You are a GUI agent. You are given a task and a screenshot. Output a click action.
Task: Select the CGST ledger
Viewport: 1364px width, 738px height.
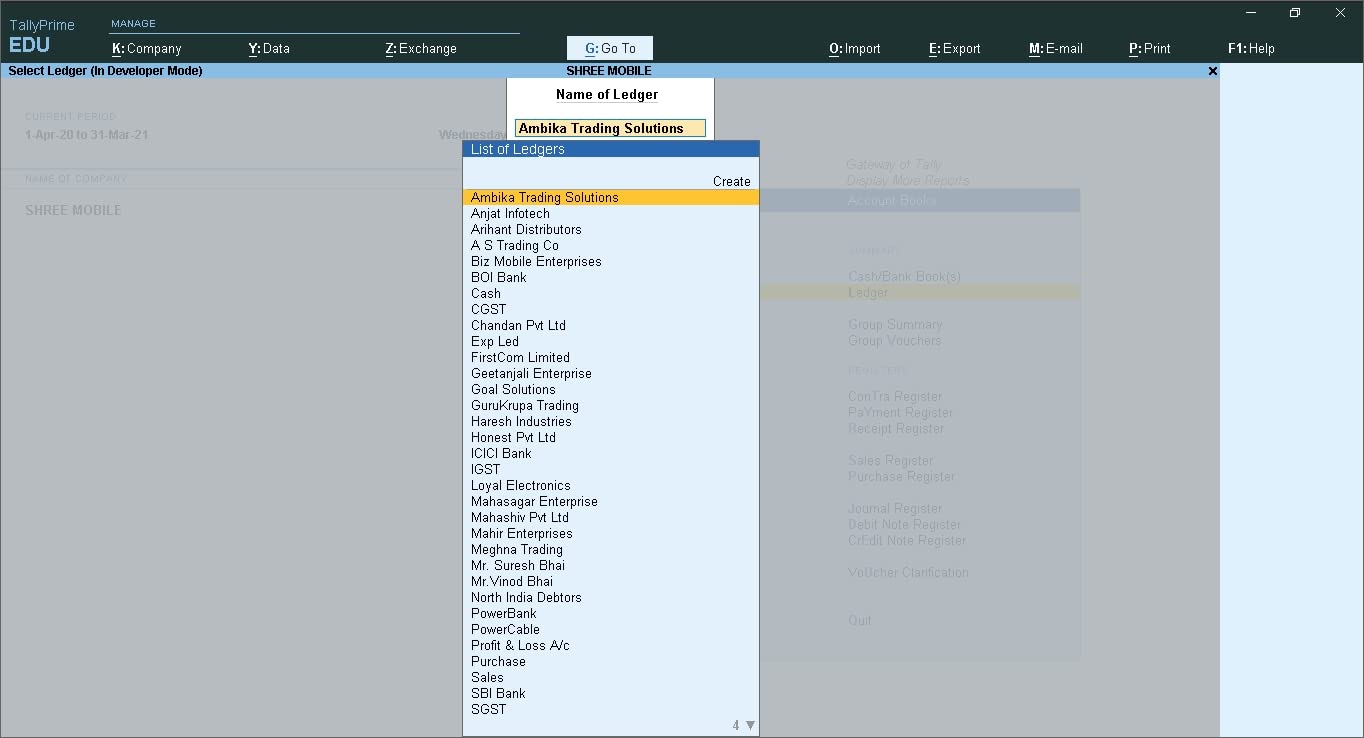(x=488, y=309)
